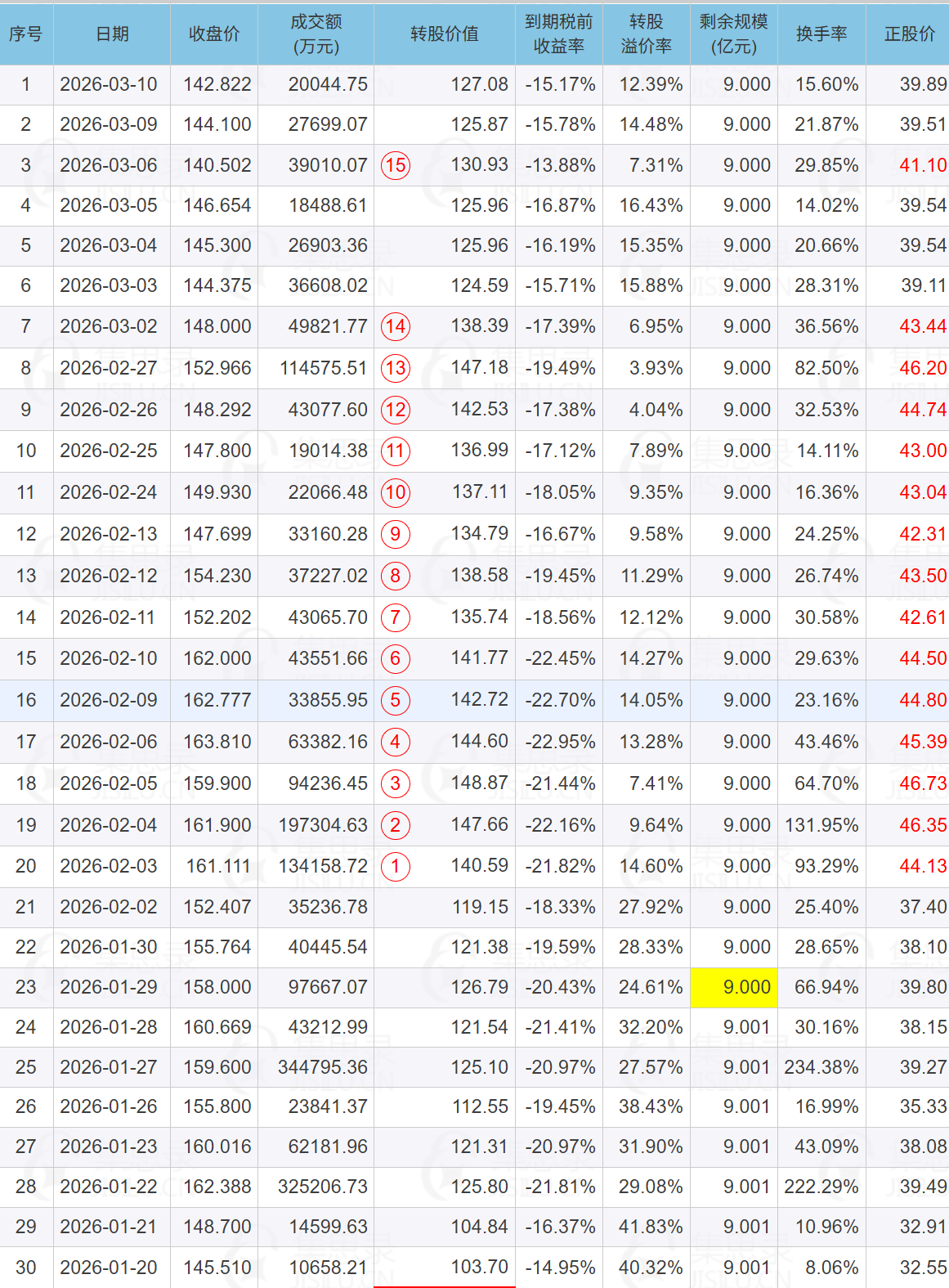Click the 到期税前收益率 column header
Image resolution: width=949 pixels, height=1288 pixels.
coord(559,34)
